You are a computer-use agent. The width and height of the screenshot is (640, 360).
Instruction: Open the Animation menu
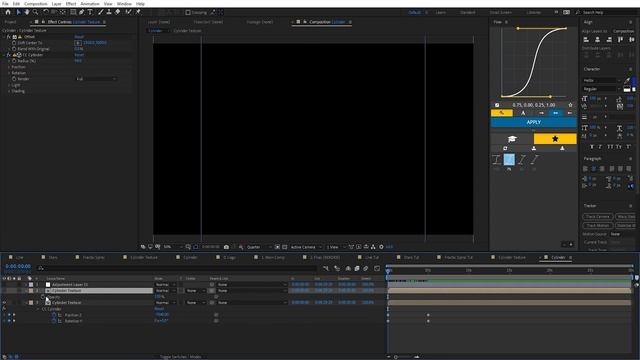[90, 4]
